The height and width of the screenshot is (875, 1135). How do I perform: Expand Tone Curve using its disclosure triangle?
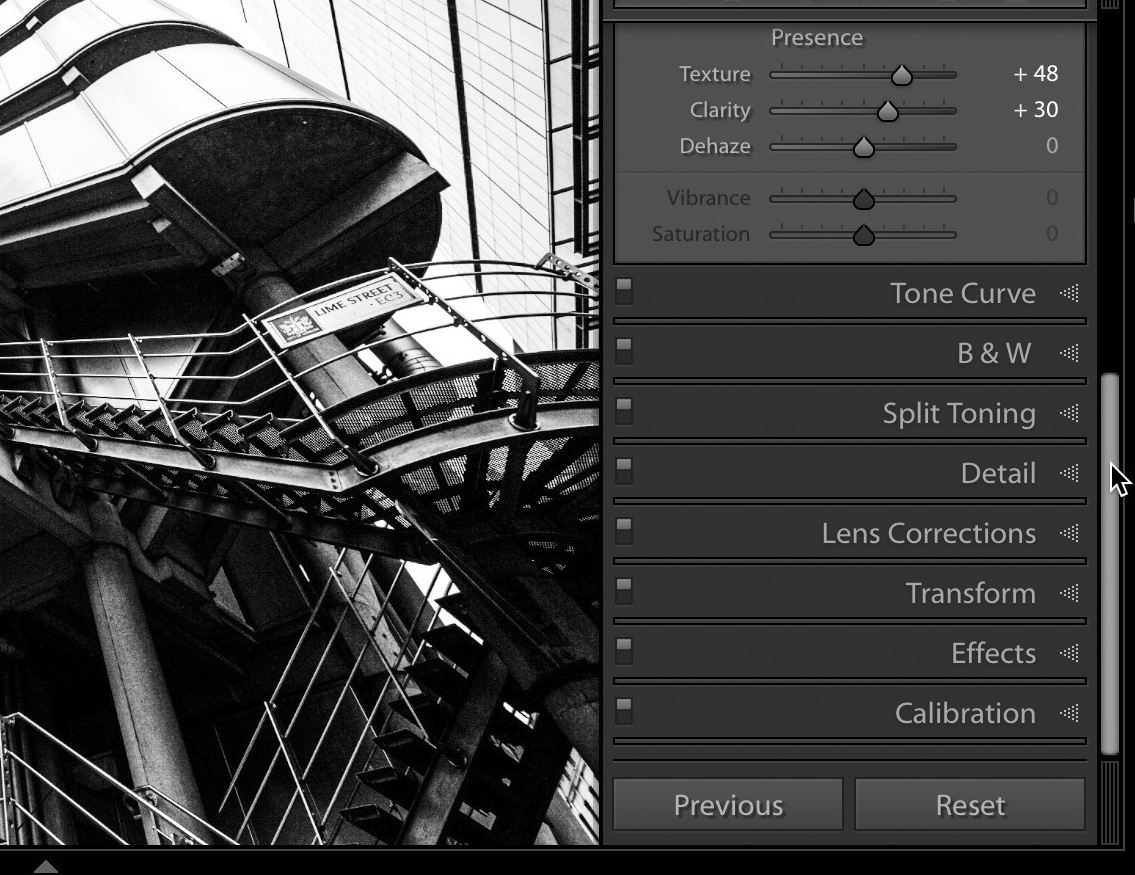[1070, 293]
